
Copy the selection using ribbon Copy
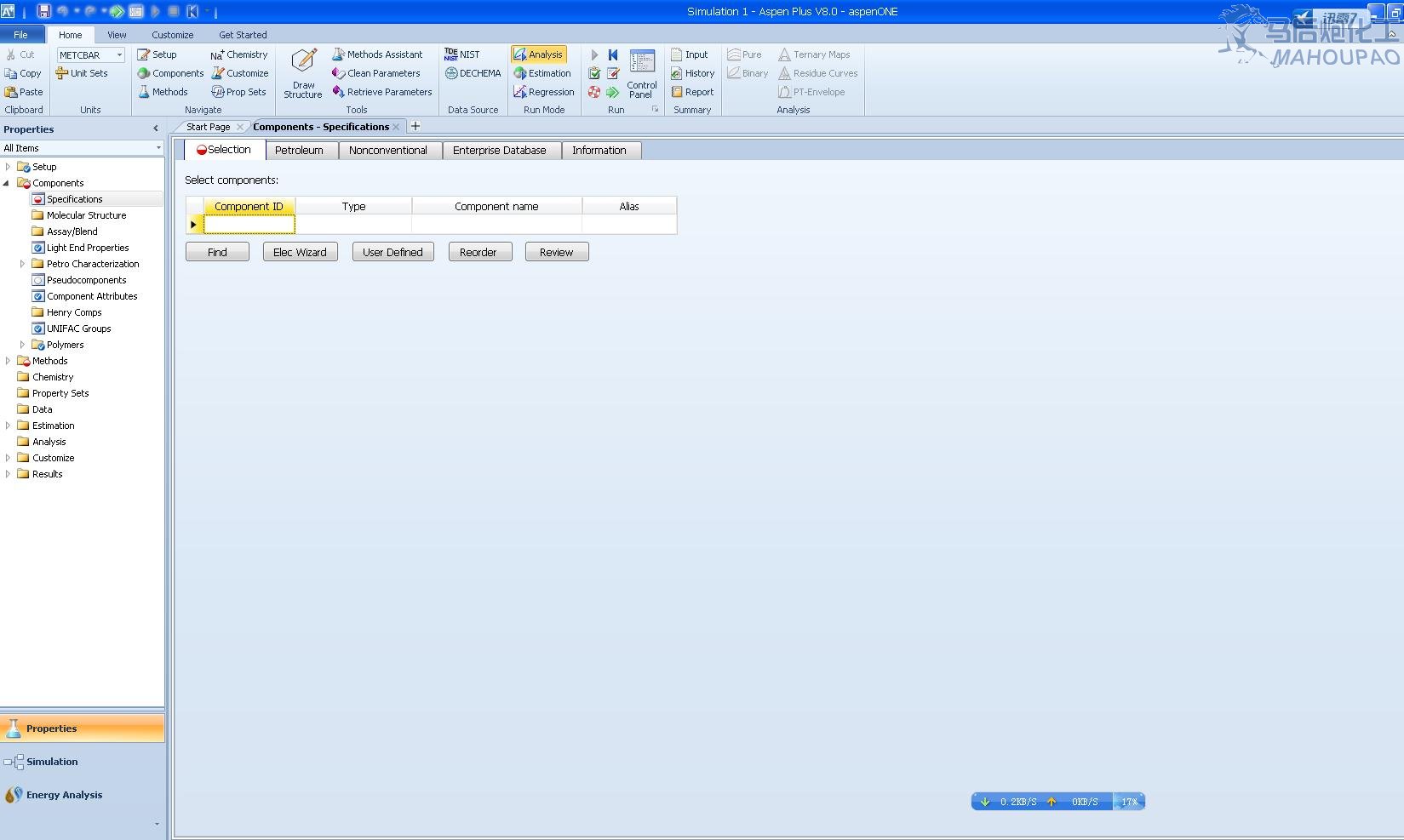pyautogui.click(x=23, y=73)
